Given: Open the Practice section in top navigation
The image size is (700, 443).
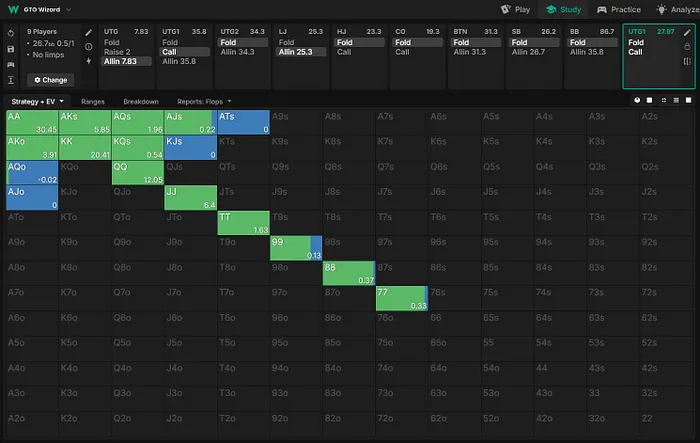Looking at the screenshot, I should pos(619,9).
